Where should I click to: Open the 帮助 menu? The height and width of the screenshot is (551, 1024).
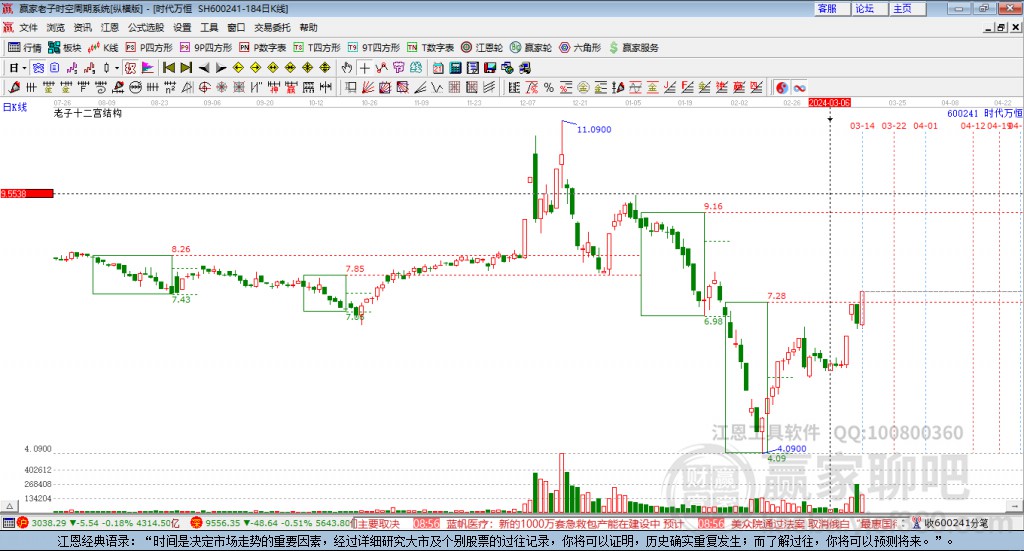(x=308, y=27)
